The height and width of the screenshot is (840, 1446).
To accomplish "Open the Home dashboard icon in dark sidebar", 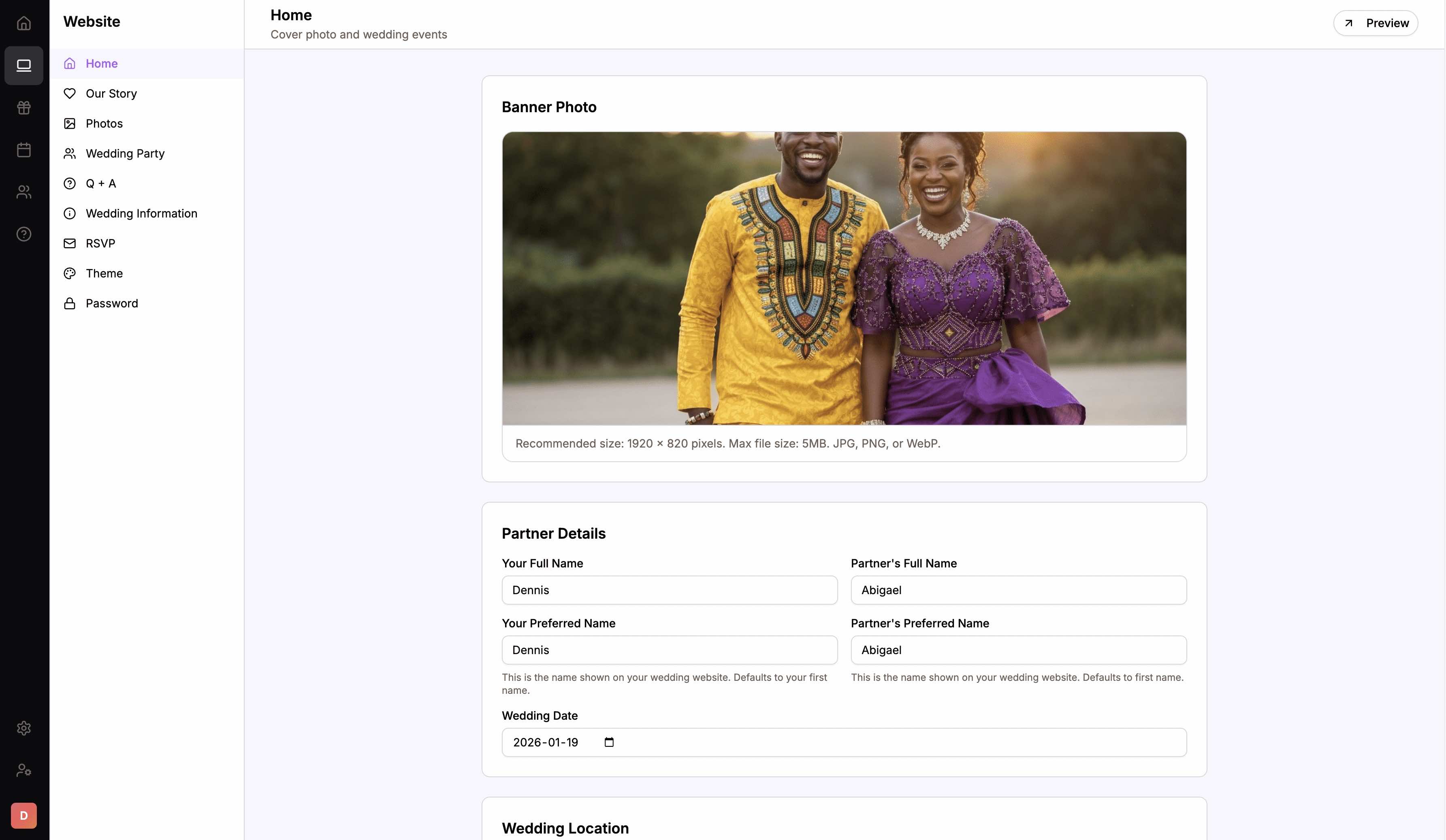I will [23, 23].
